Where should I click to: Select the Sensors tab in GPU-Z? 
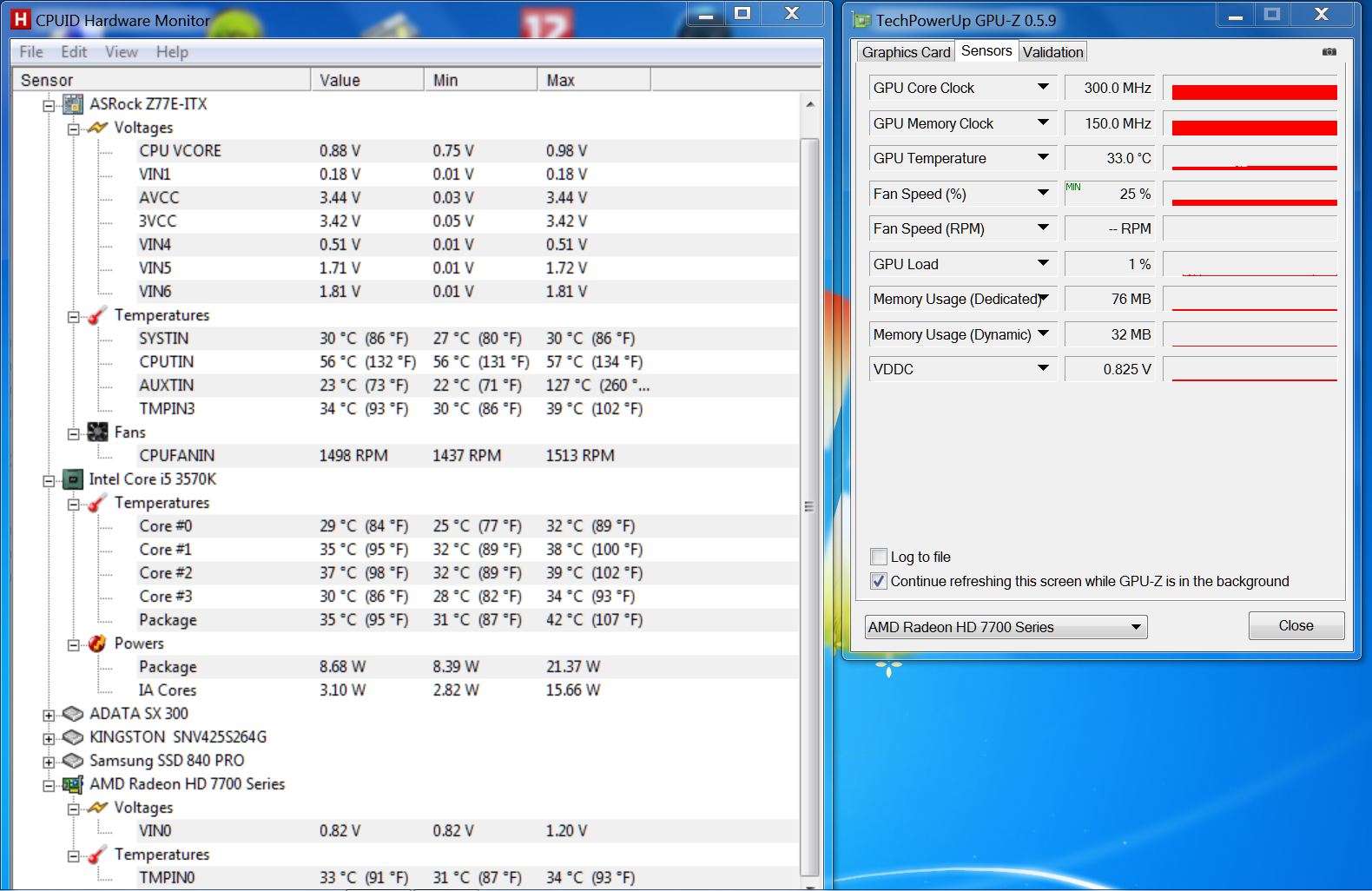tap(986, 50)
